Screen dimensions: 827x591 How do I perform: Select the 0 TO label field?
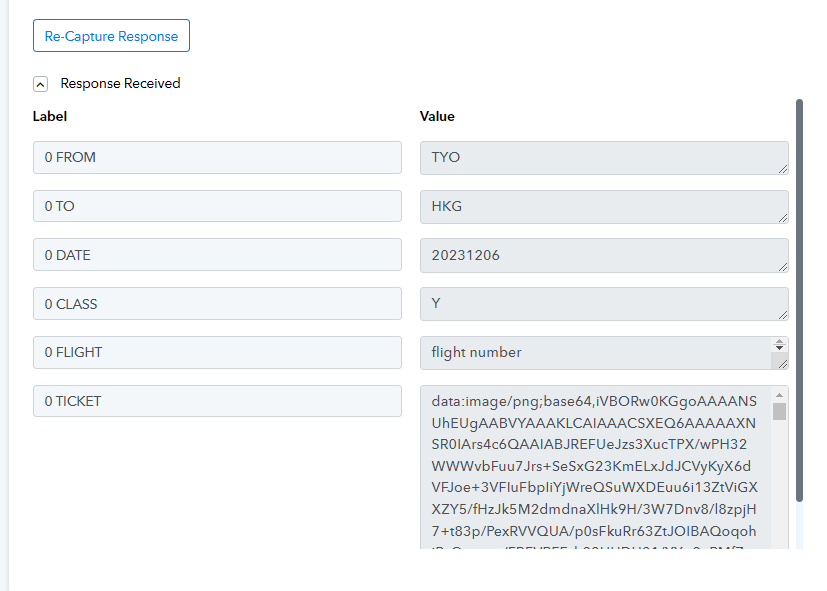tap(217, 206)
